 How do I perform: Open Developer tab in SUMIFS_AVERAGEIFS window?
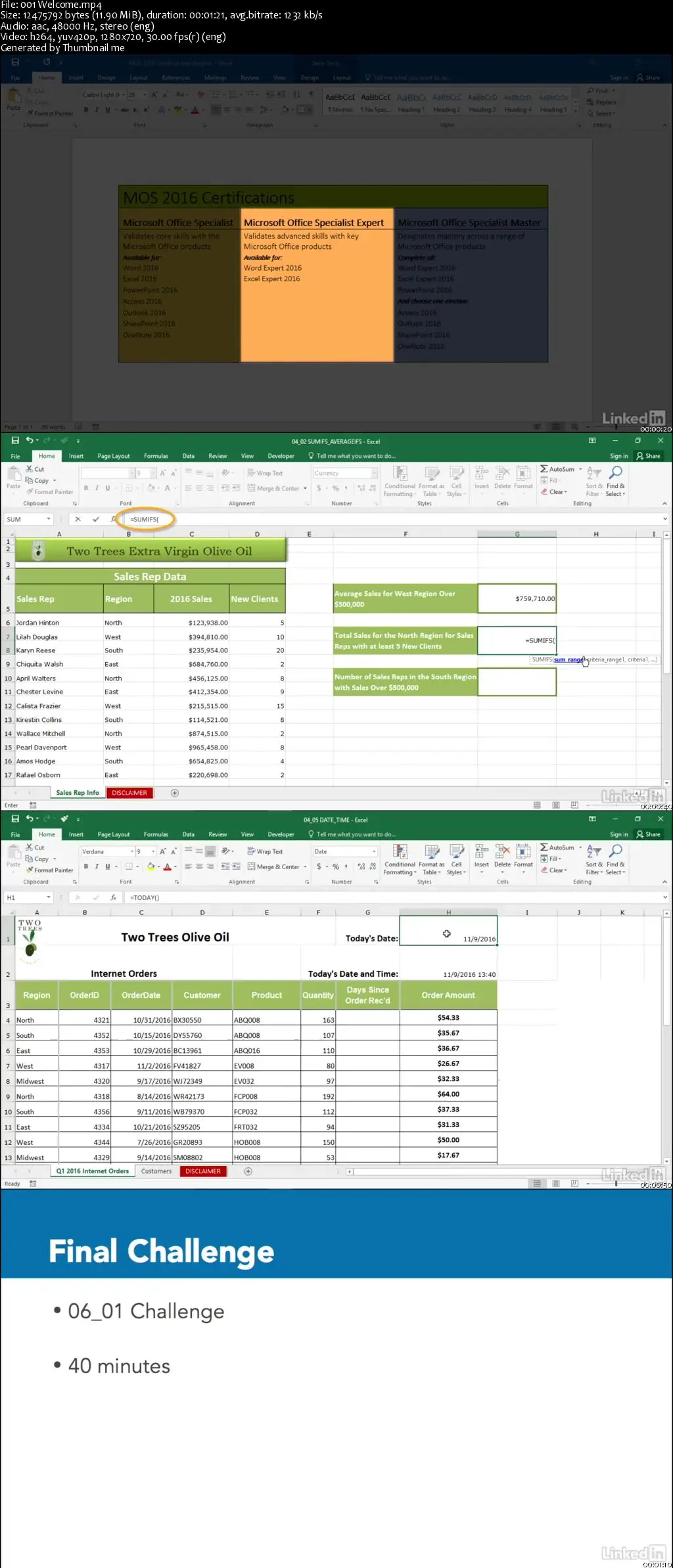coord(281,456)
